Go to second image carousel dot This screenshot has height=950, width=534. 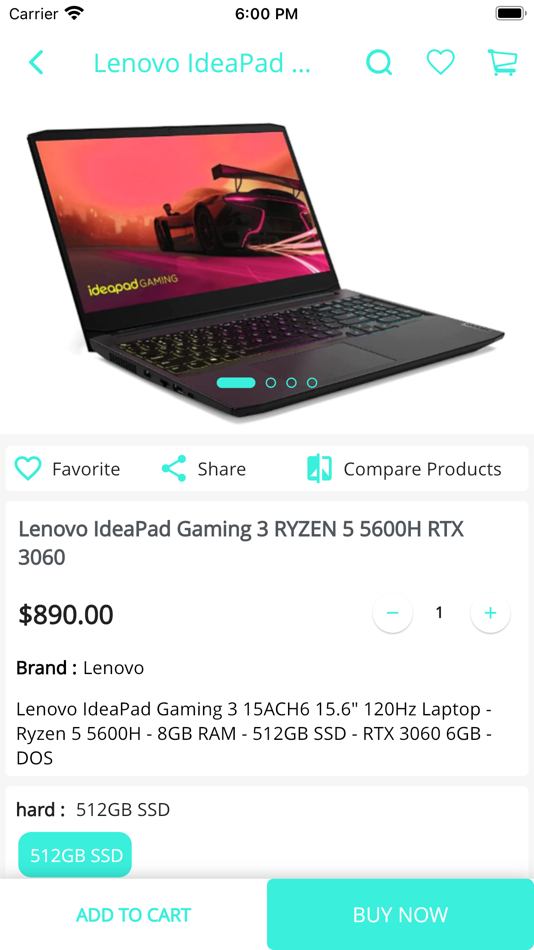(x=271, y=382)
